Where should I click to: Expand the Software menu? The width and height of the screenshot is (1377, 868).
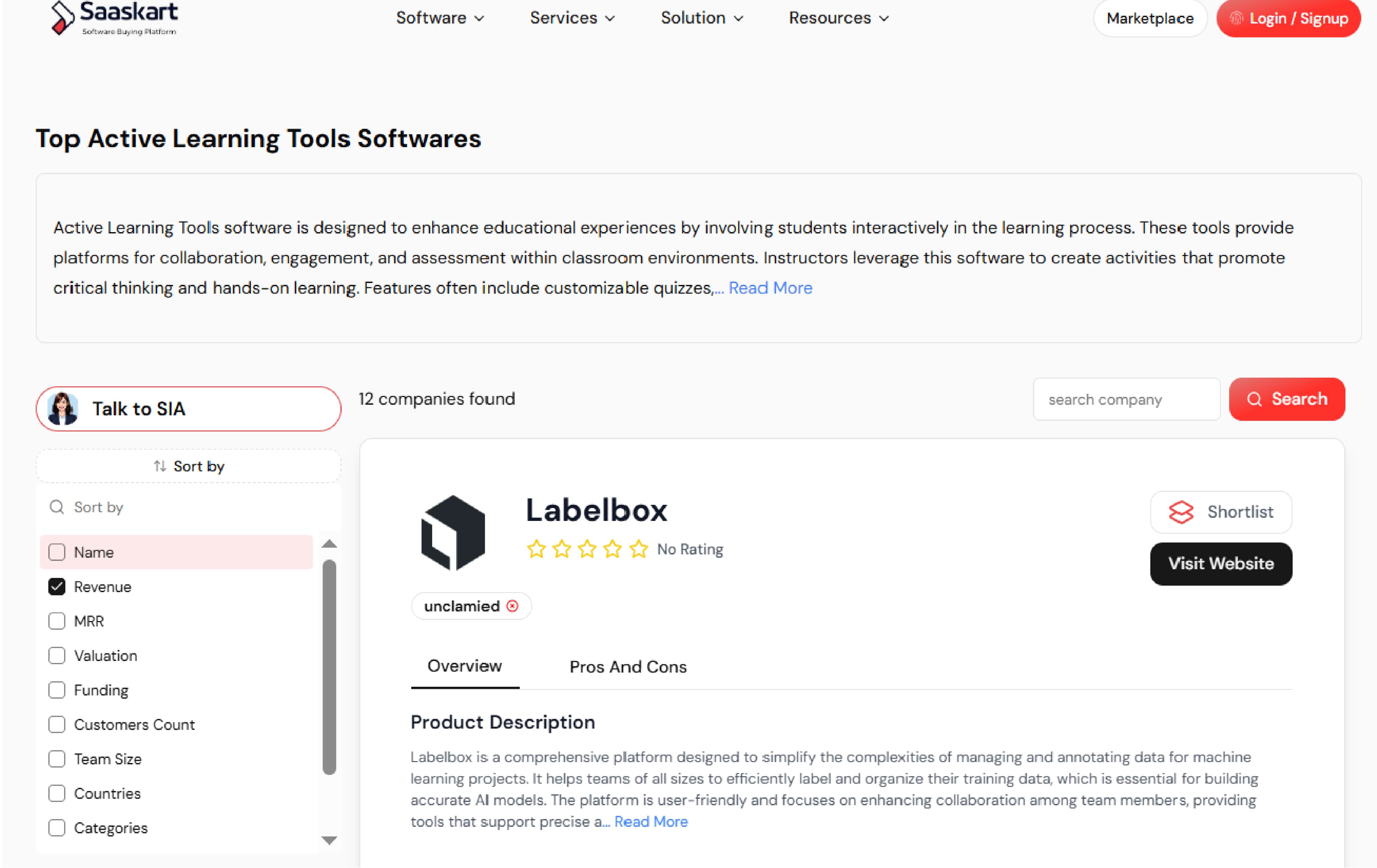(x=440, y=18)
